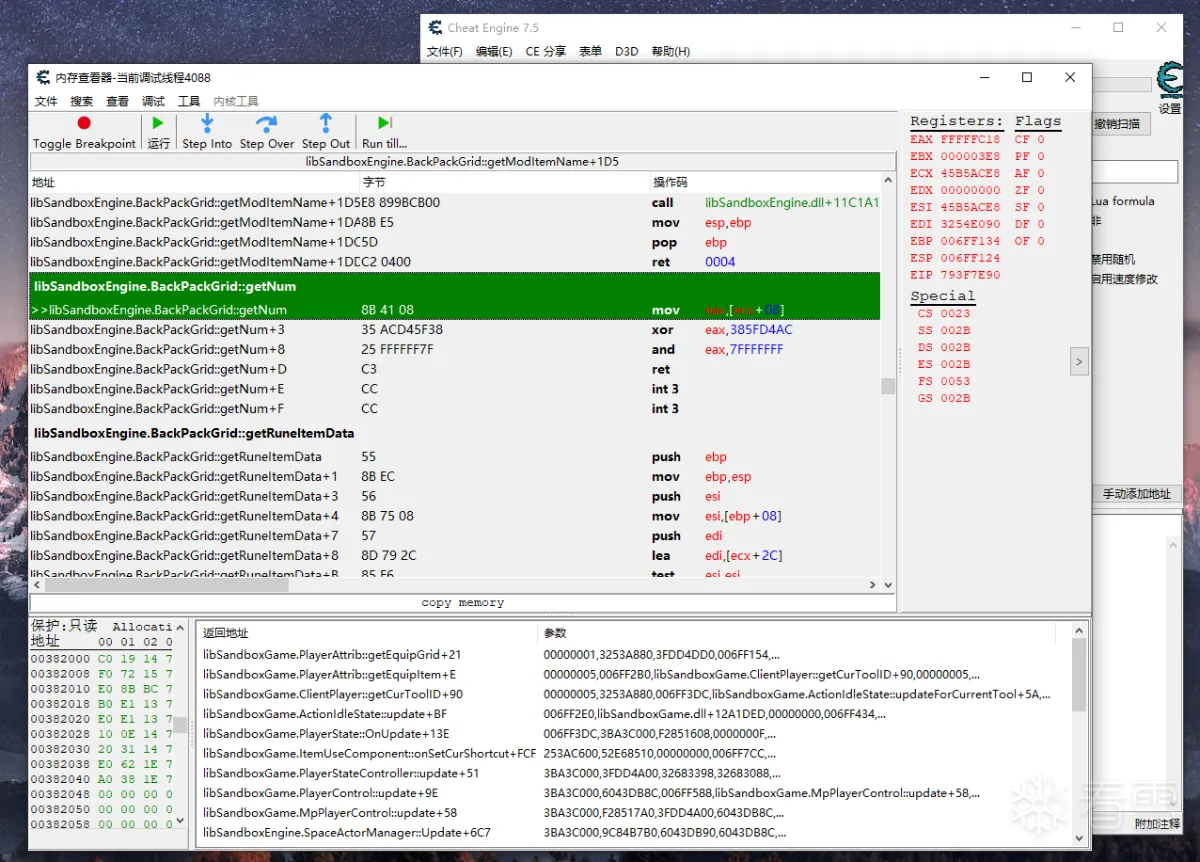
Task: Expand registers panel with side arrow button
Action: point(1079,361)
